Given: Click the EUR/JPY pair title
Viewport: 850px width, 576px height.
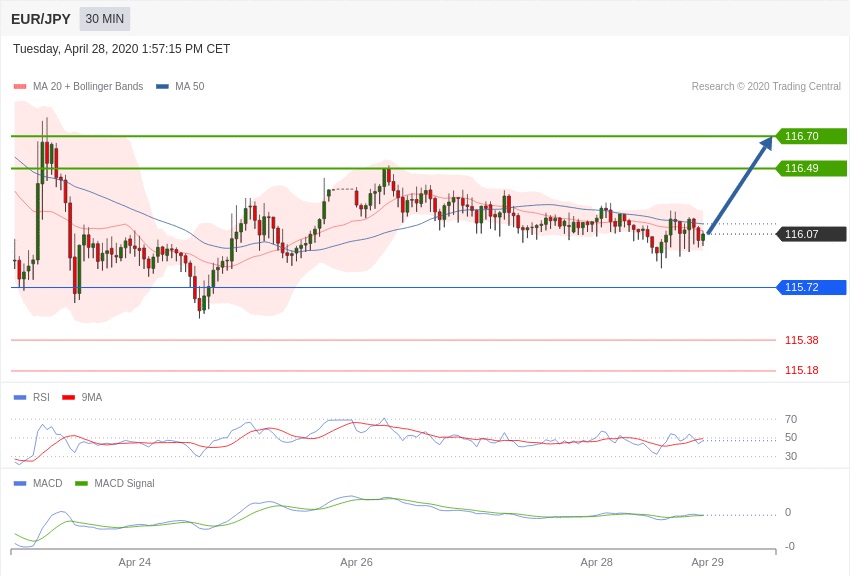Looking at the screenshot, I should (x=41, y=19).
